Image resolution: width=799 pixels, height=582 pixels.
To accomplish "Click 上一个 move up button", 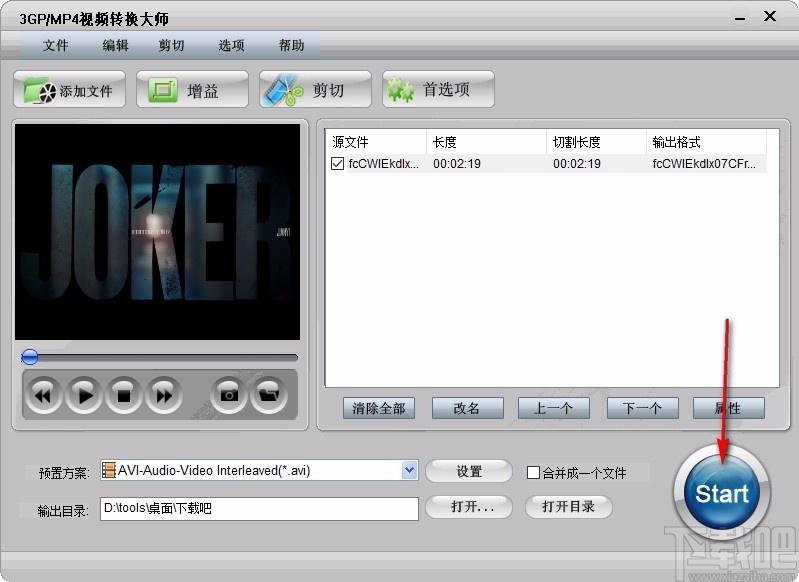I will 553,408.
